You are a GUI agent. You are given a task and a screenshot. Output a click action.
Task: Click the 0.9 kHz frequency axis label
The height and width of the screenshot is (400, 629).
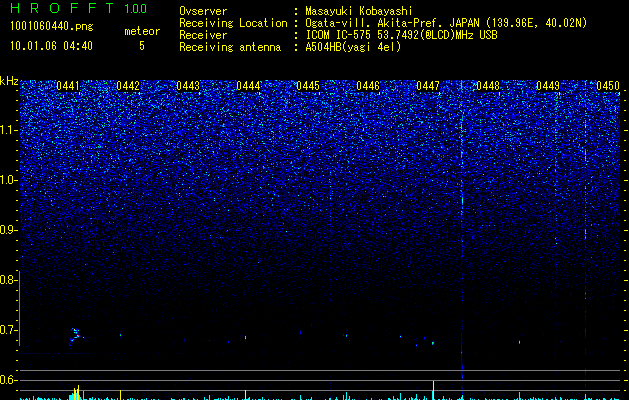tap(8, 230)
